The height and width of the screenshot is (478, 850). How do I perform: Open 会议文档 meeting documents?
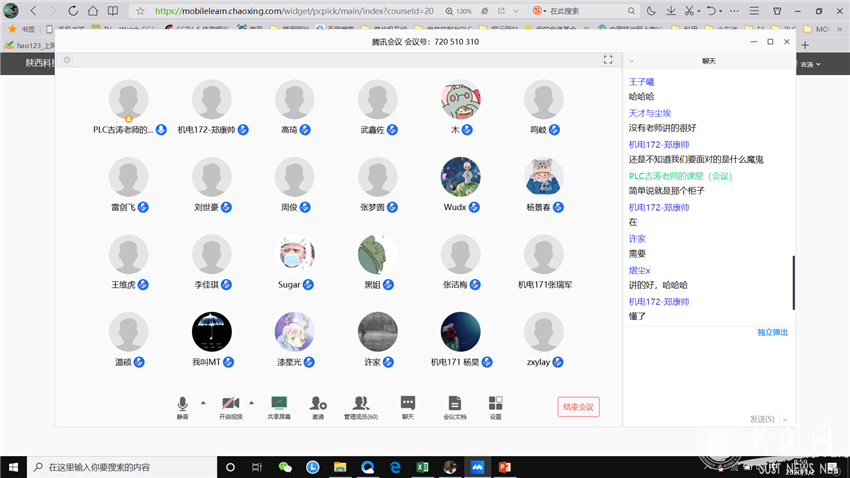tap(455, 405)
